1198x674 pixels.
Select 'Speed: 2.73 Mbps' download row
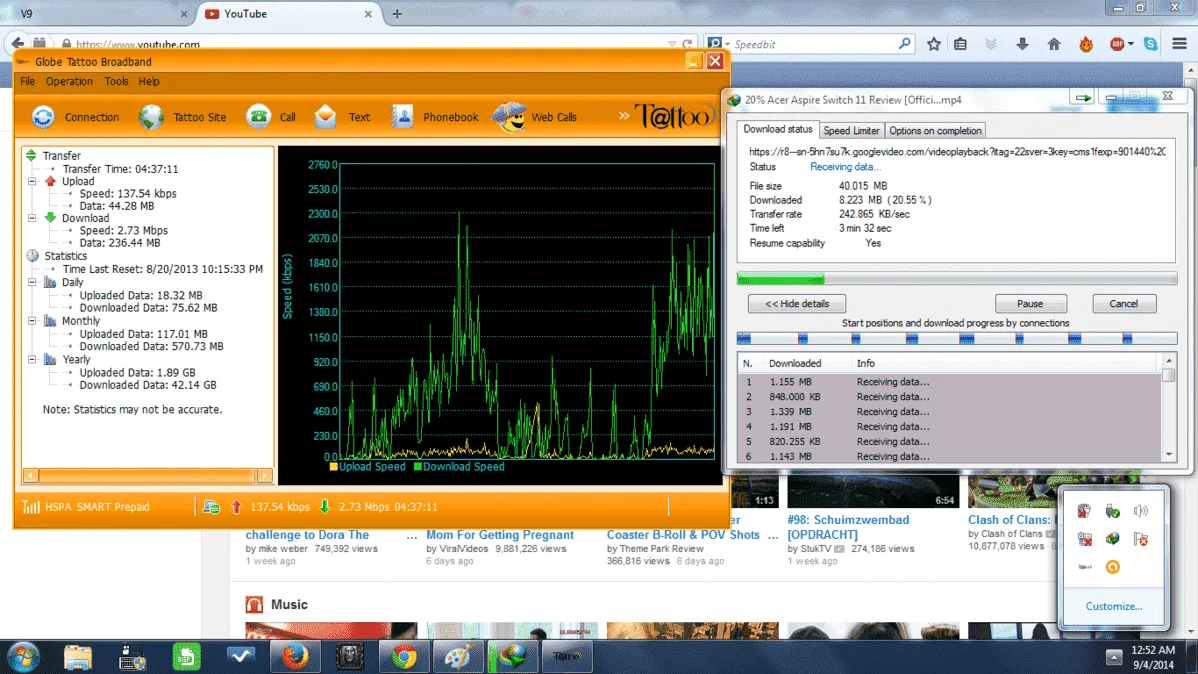[x=124, y=230]
